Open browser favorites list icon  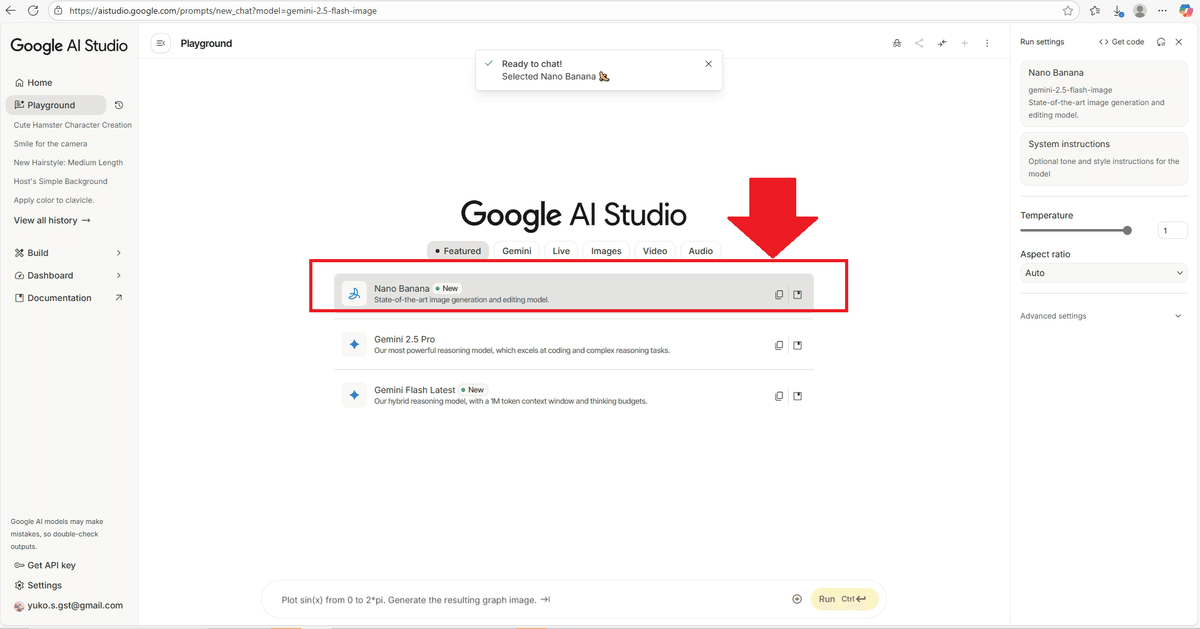click(x=1095, y=10)
